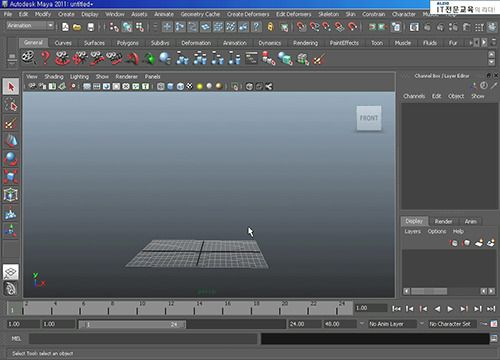Open the Script Editor icon
The height and width of the screenshot is (360, 500).
pos(494,339)
